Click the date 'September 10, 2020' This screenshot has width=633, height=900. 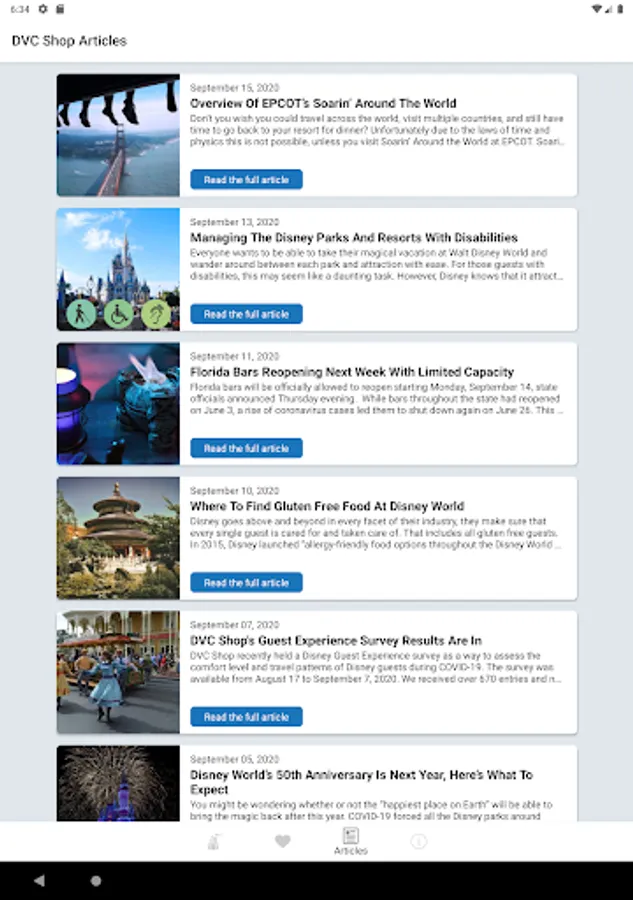tap(234, 491)
